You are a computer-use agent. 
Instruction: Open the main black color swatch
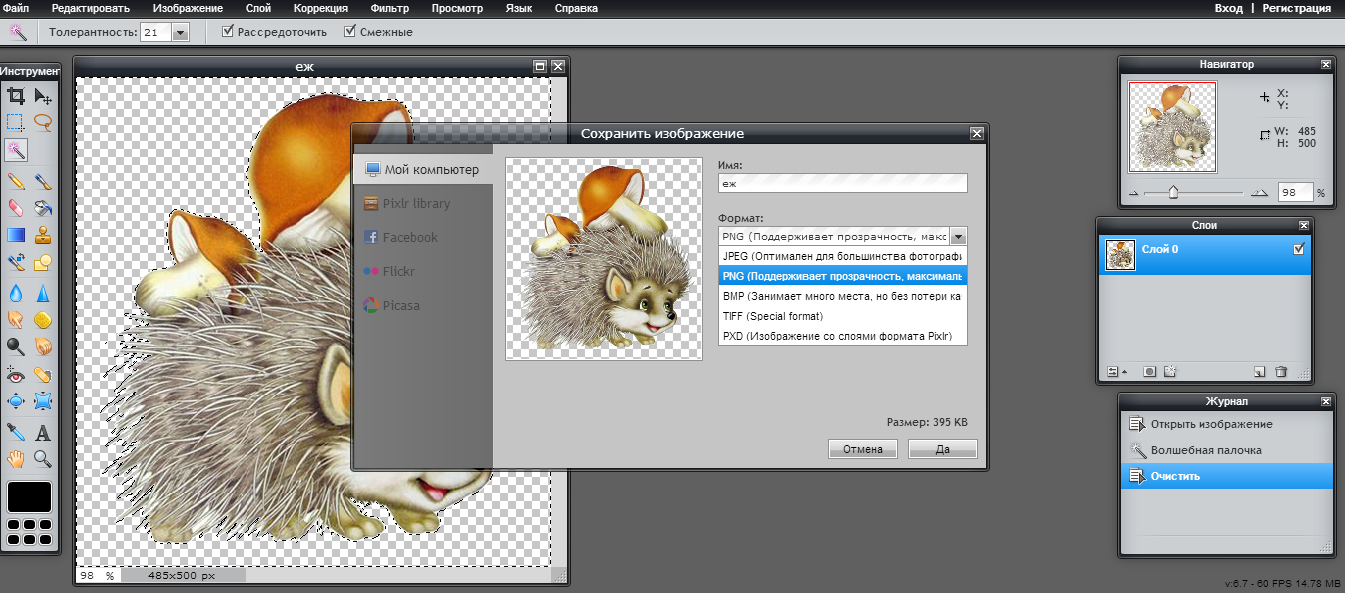[x=30, y=497]
